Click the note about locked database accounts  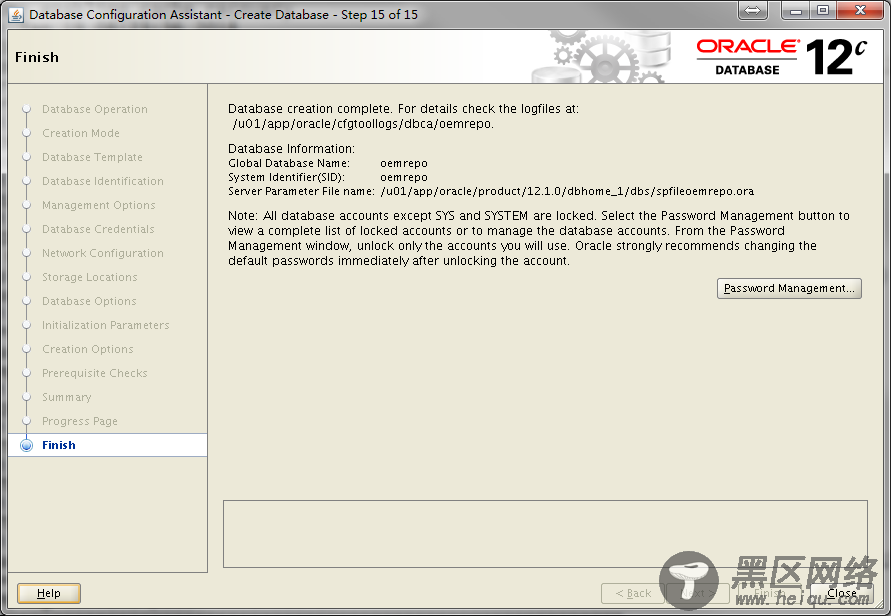(x=539, y=238)
